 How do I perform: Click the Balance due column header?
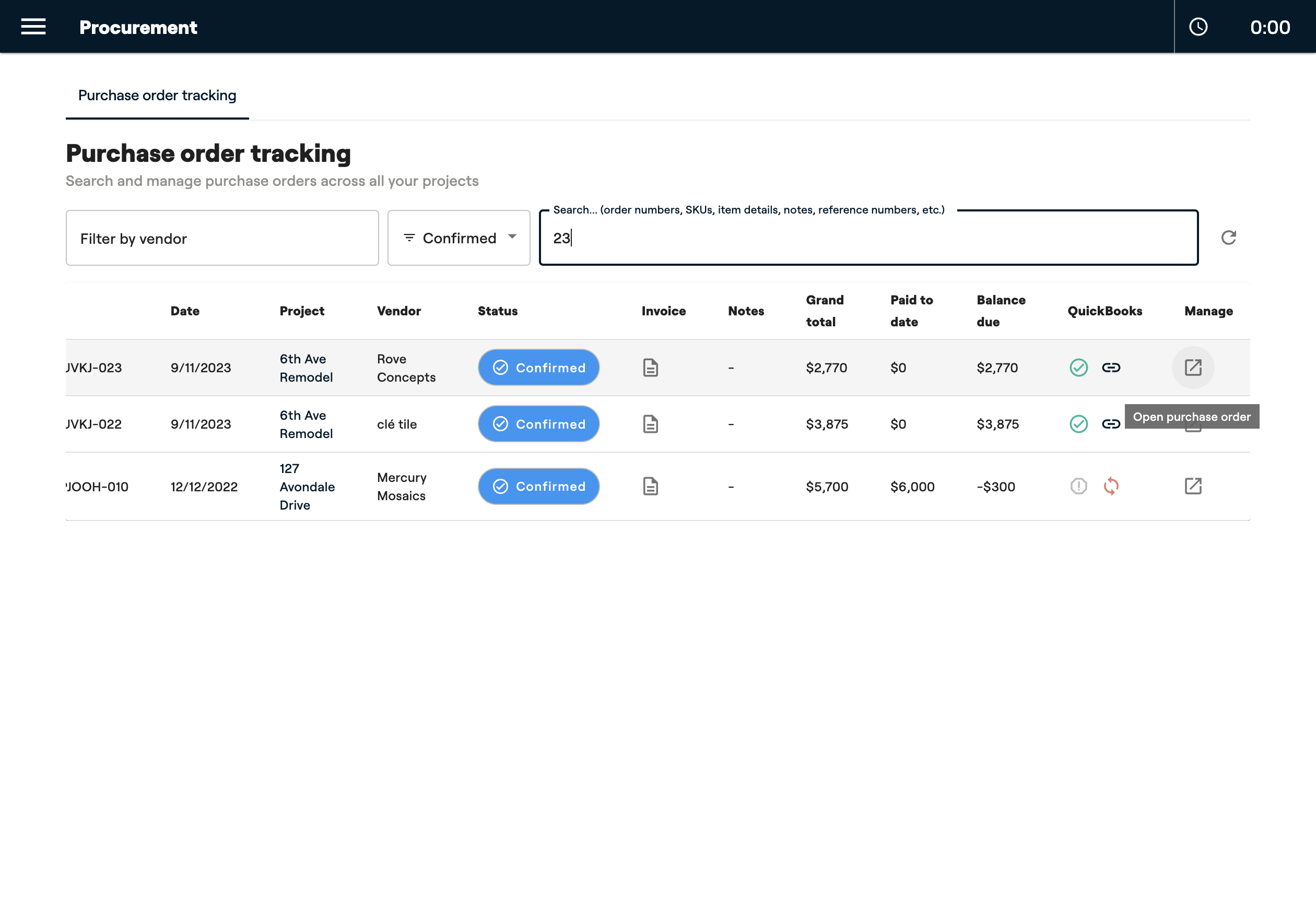1001,311
